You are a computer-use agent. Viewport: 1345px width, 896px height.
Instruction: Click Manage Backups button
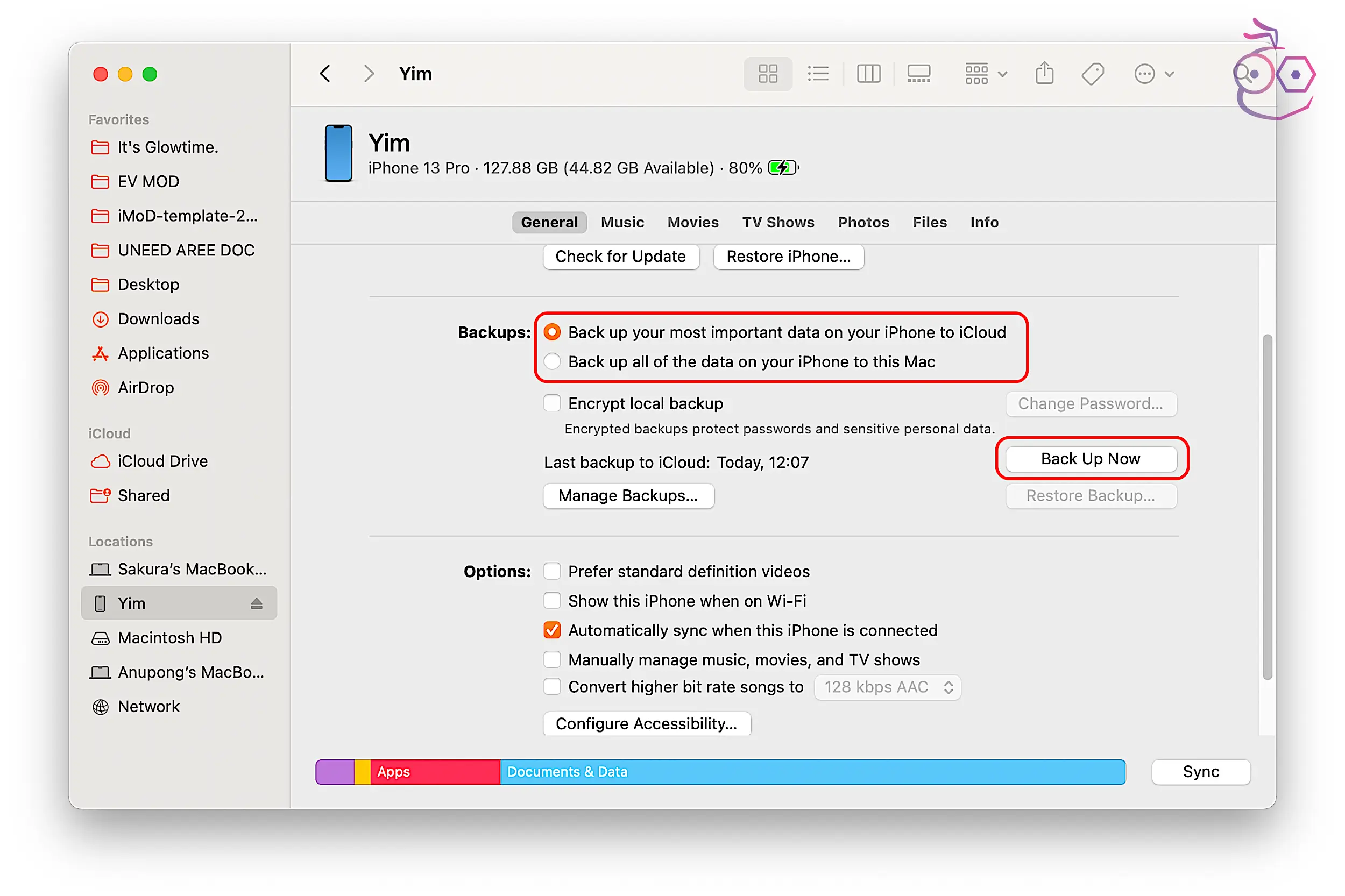click(x=628, y=495)
